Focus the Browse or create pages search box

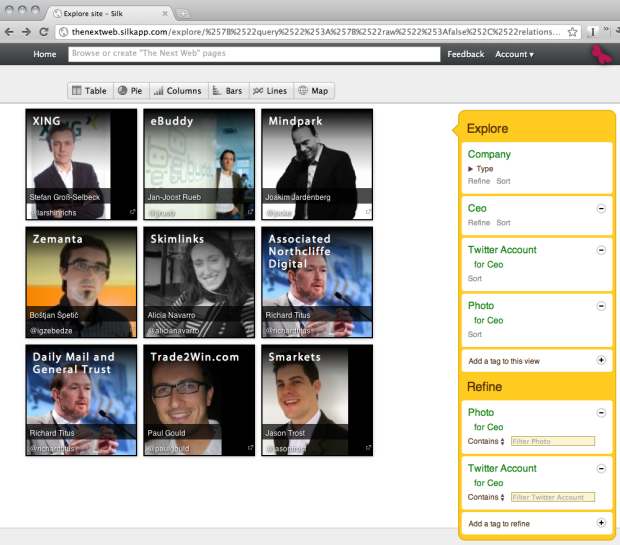[x=254, y=54]
